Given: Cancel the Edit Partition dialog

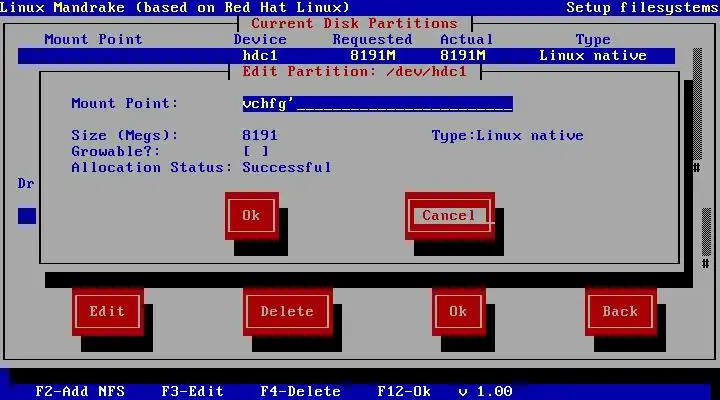Looking at the screenshot, I should click(x=450, y=215).
